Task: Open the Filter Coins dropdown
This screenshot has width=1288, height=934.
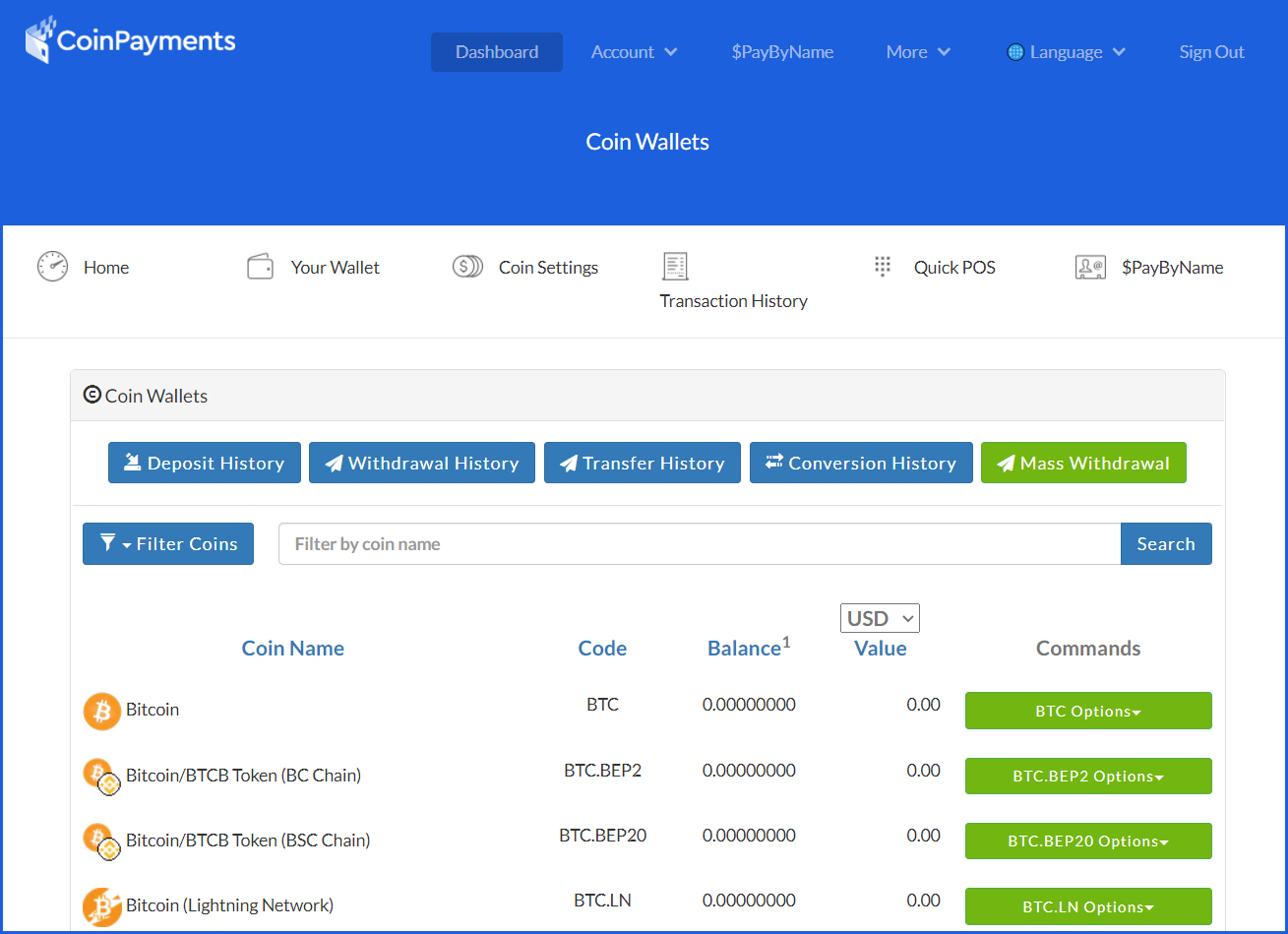Action: pyautogui.click(x=168, y=543)
